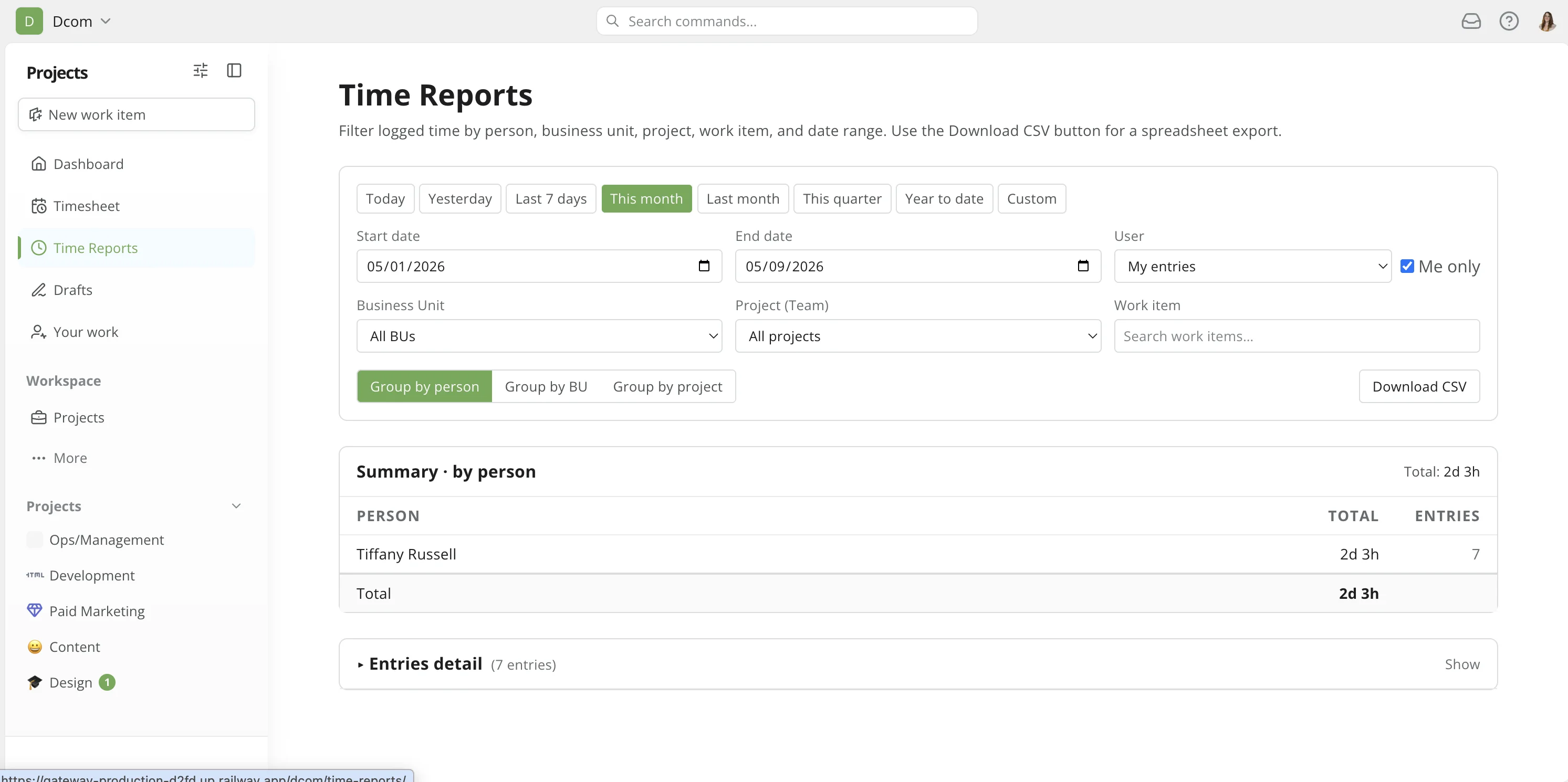Select Time Reports in sidebar
The width and height of the screenshot is (1568, 782).
[137, 248]
